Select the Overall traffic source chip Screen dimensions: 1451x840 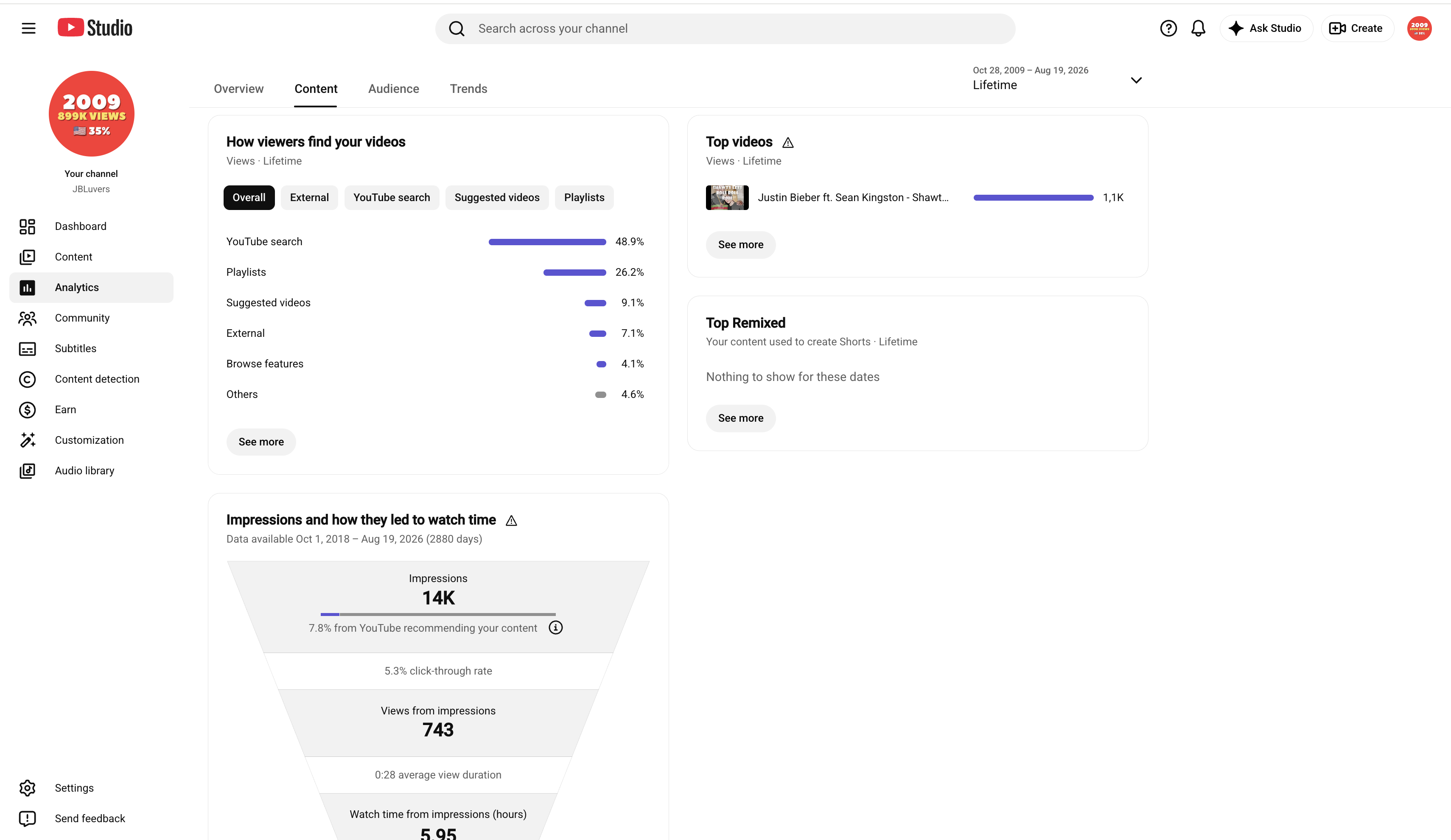coord(249,197)
